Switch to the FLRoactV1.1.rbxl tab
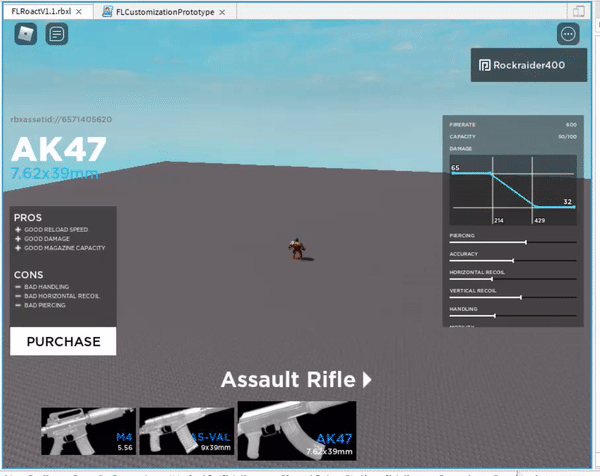The image size is (600, 476). point(41,11)
